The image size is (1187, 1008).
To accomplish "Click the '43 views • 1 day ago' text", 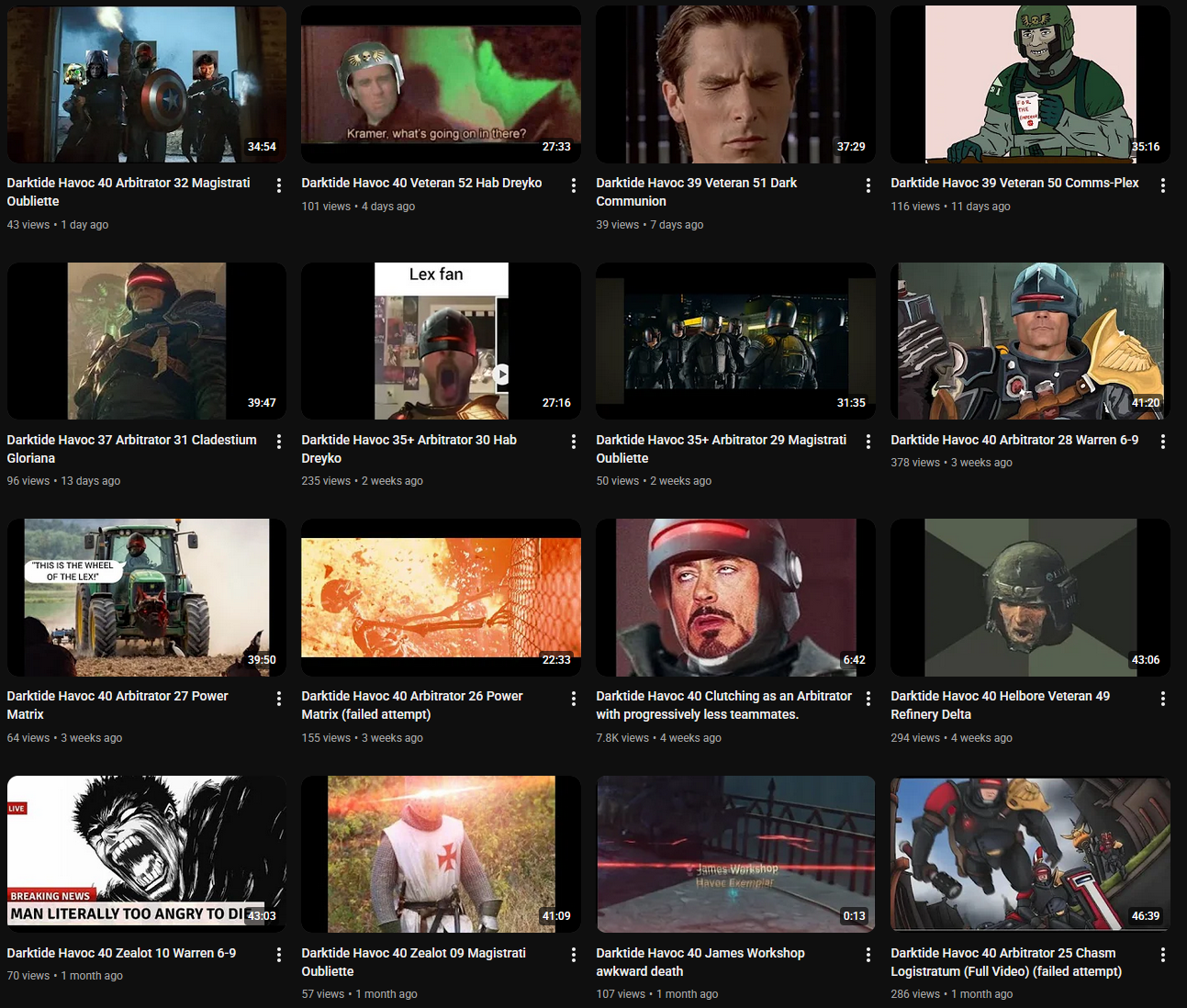I will (x=58, y=225).
